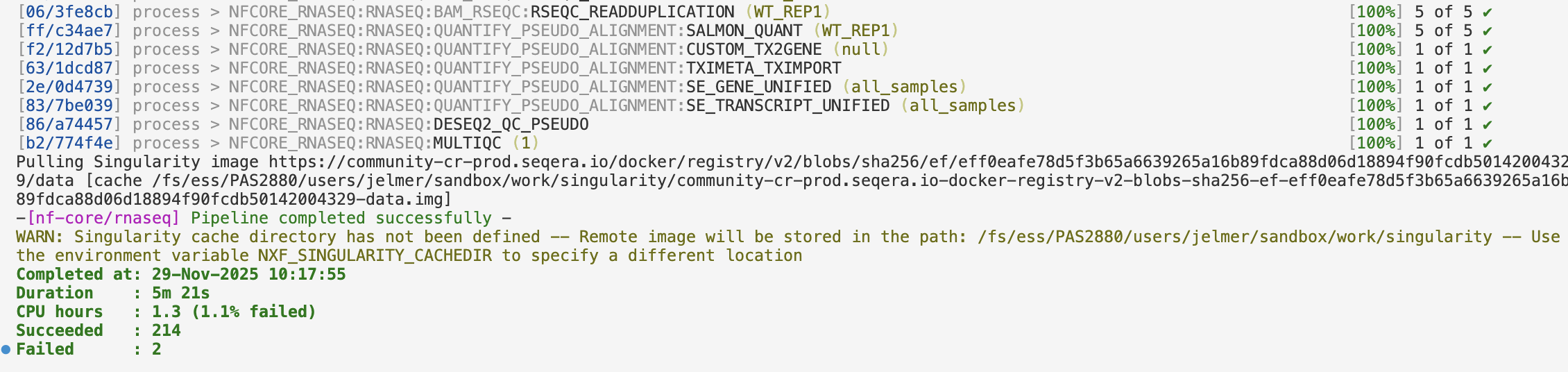Click the checkmark on the TXIMETA_TXIMPORT row
This screenshot has height=372, width=1568.
(x=1487, y=69)
